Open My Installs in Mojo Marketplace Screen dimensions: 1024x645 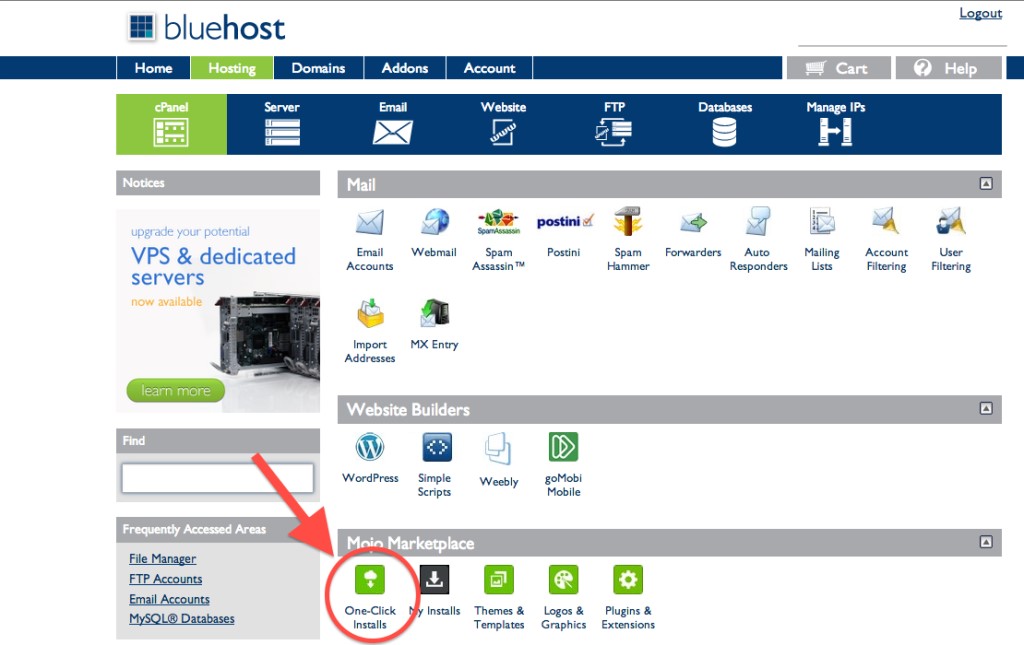click(435, 591)
